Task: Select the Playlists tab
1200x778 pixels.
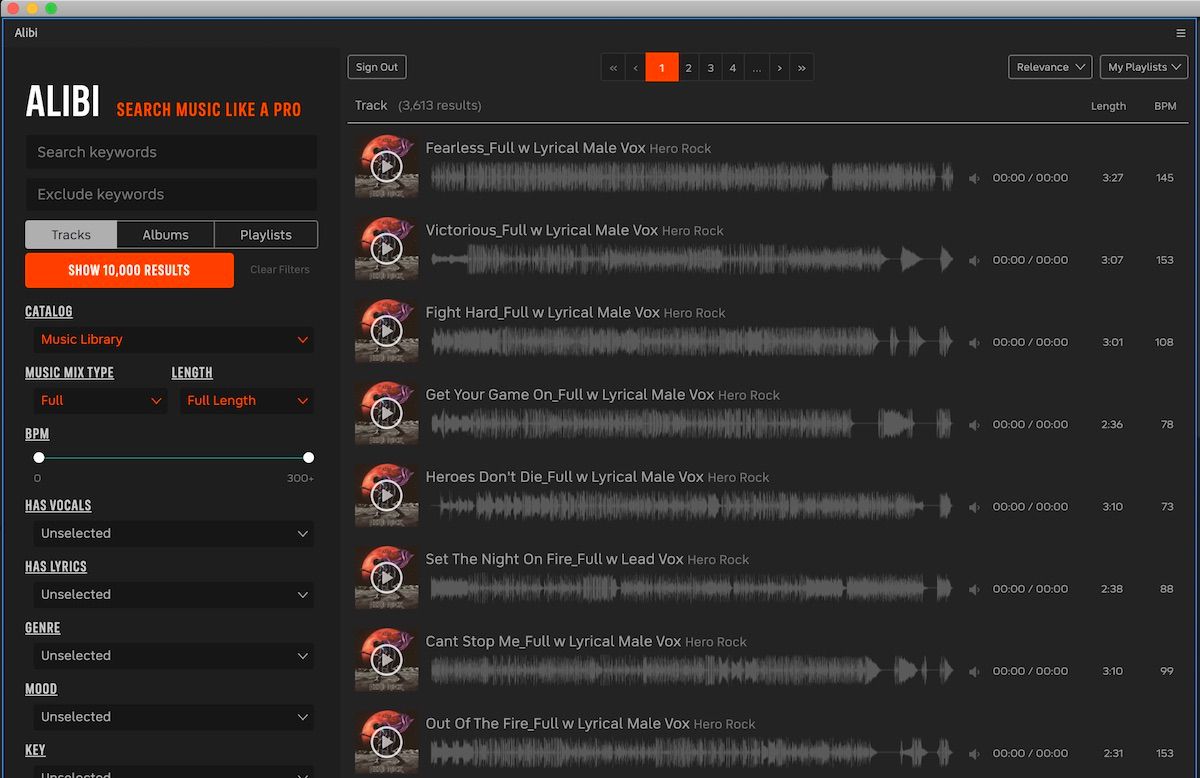Action: (265, 234)
